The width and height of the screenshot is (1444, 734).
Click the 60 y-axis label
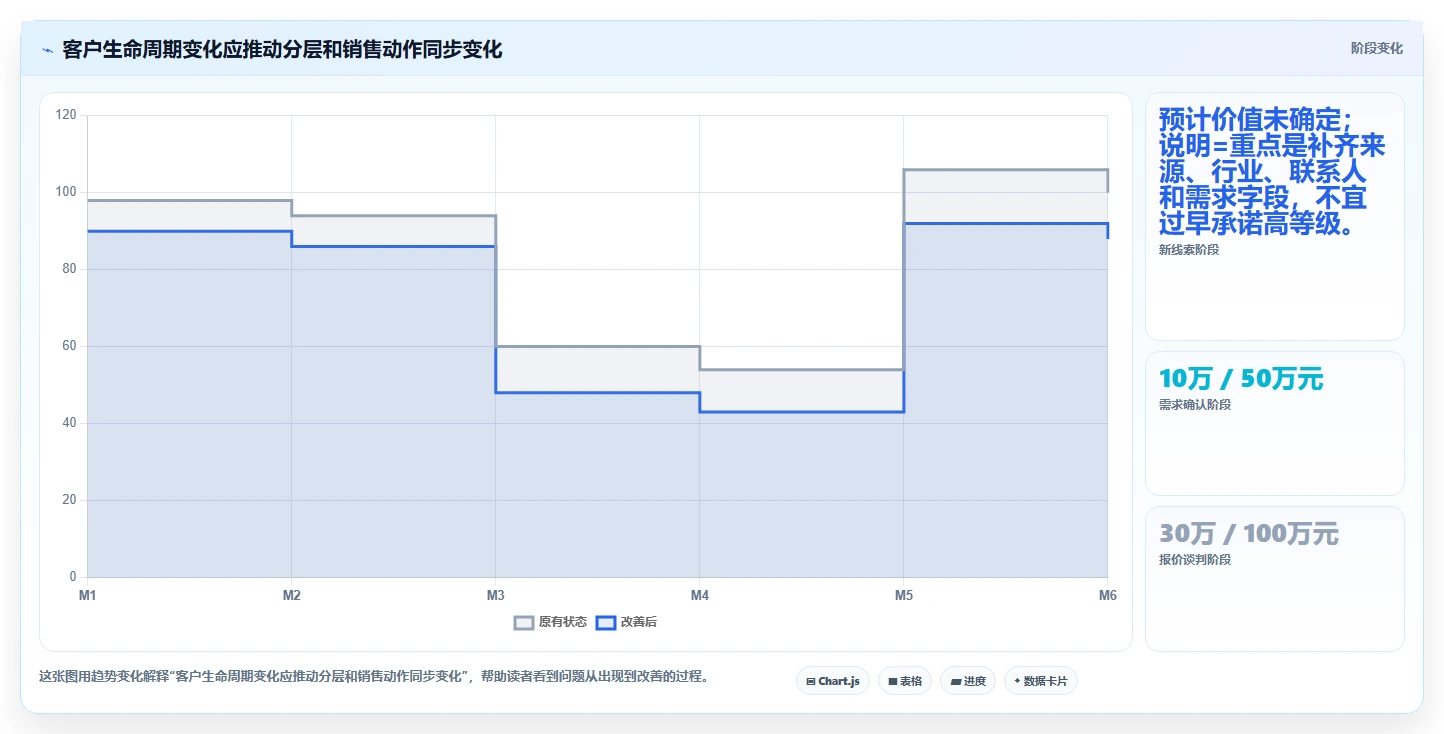click(69, 346)
